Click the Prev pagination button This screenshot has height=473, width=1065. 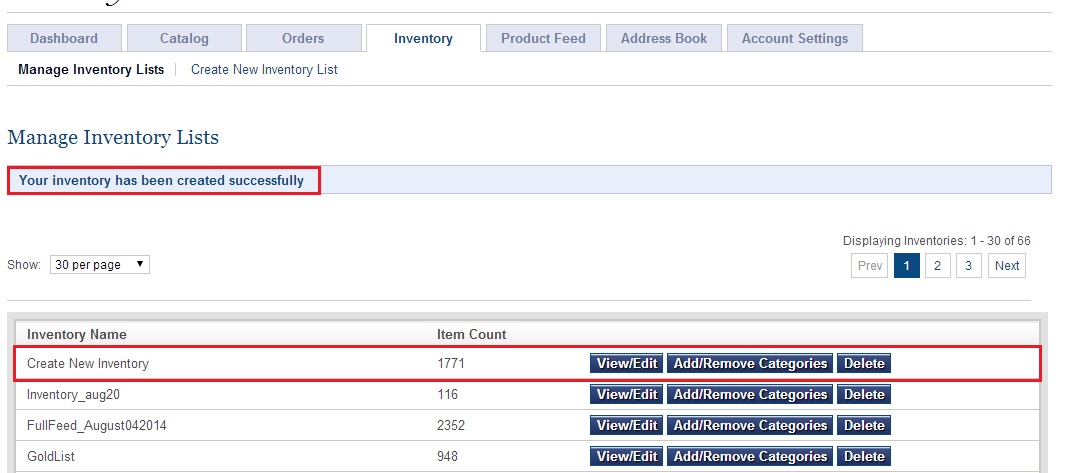pos(870,265)
